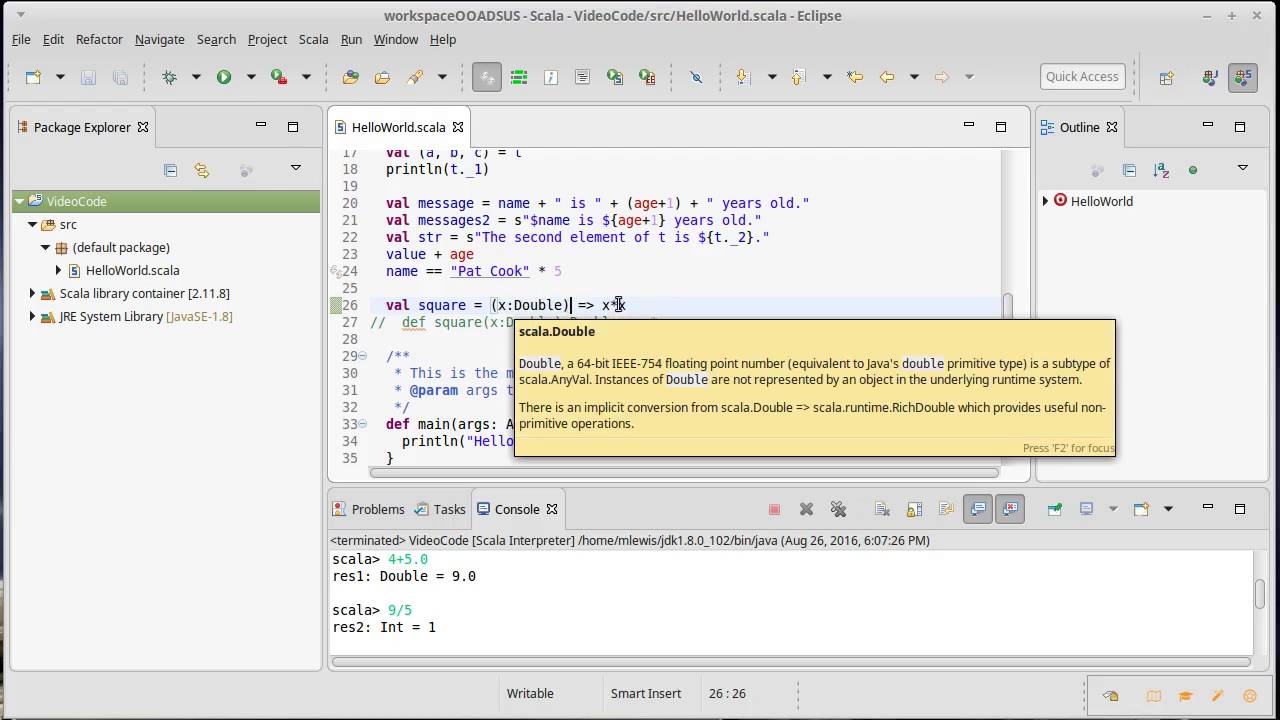
Task: Click the Debug bug icon
Action: click(x=169, y=77)
